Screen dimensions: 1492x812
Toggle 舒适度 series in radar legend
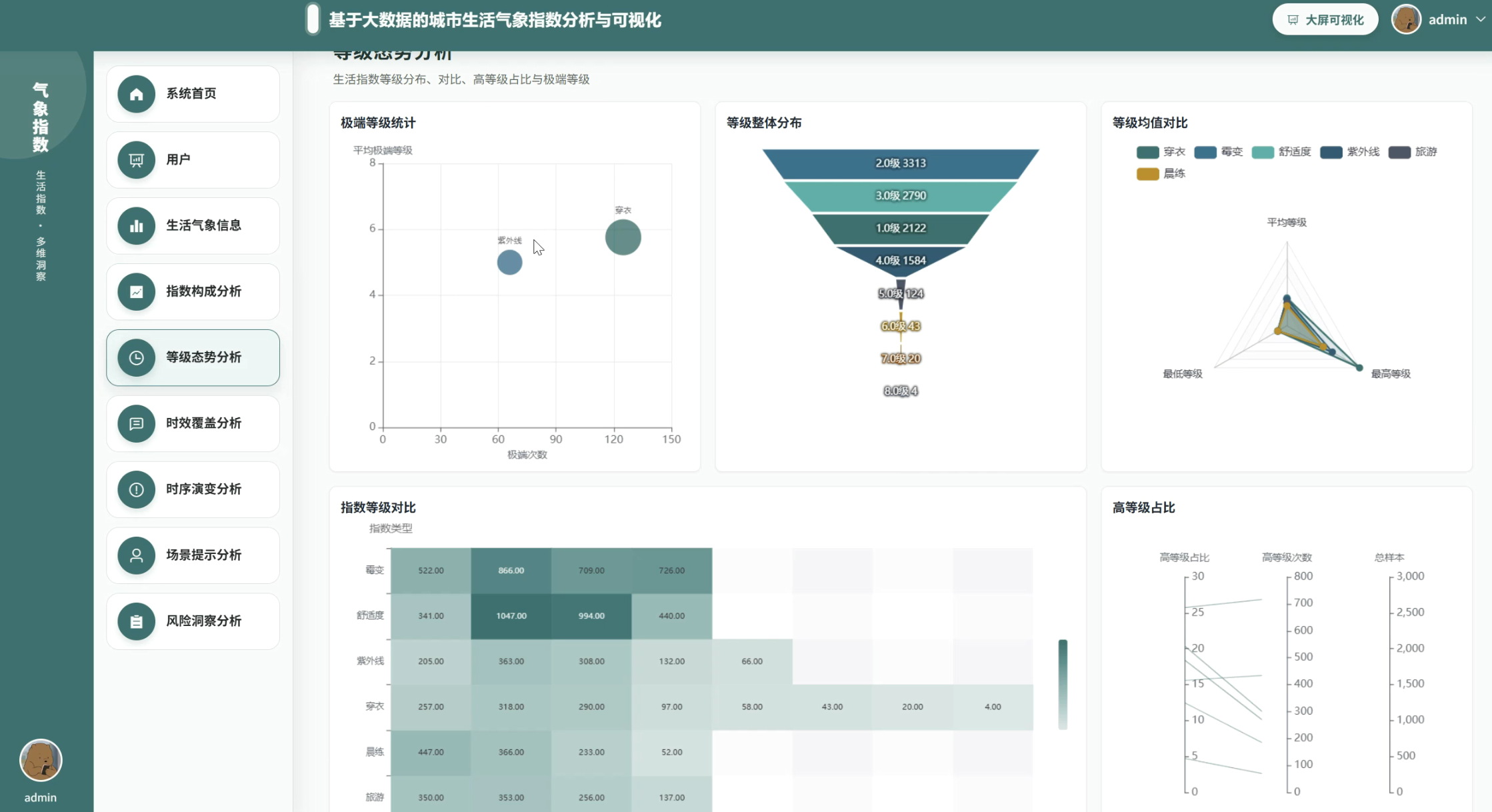(1281, 152)
